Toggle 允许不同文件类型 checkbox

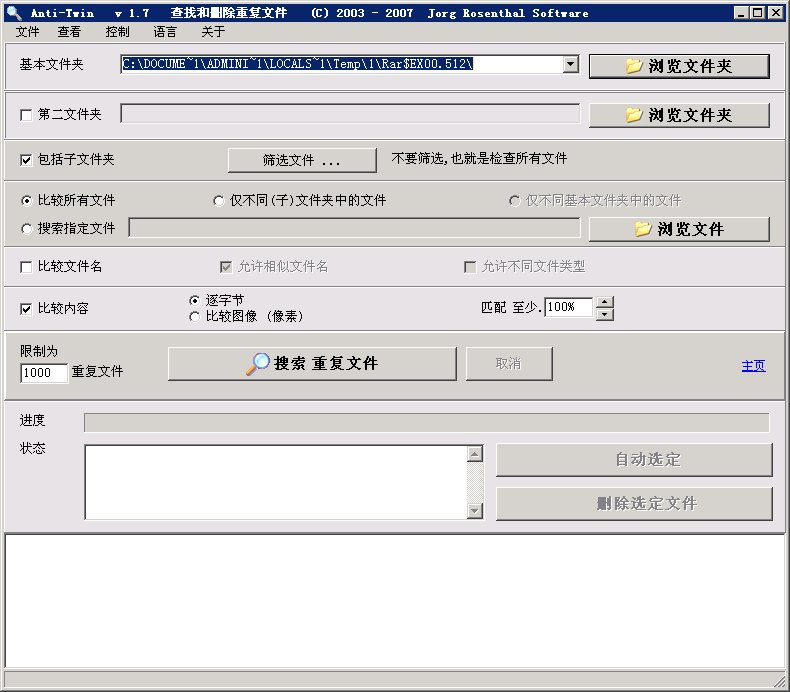click(470, 267)
